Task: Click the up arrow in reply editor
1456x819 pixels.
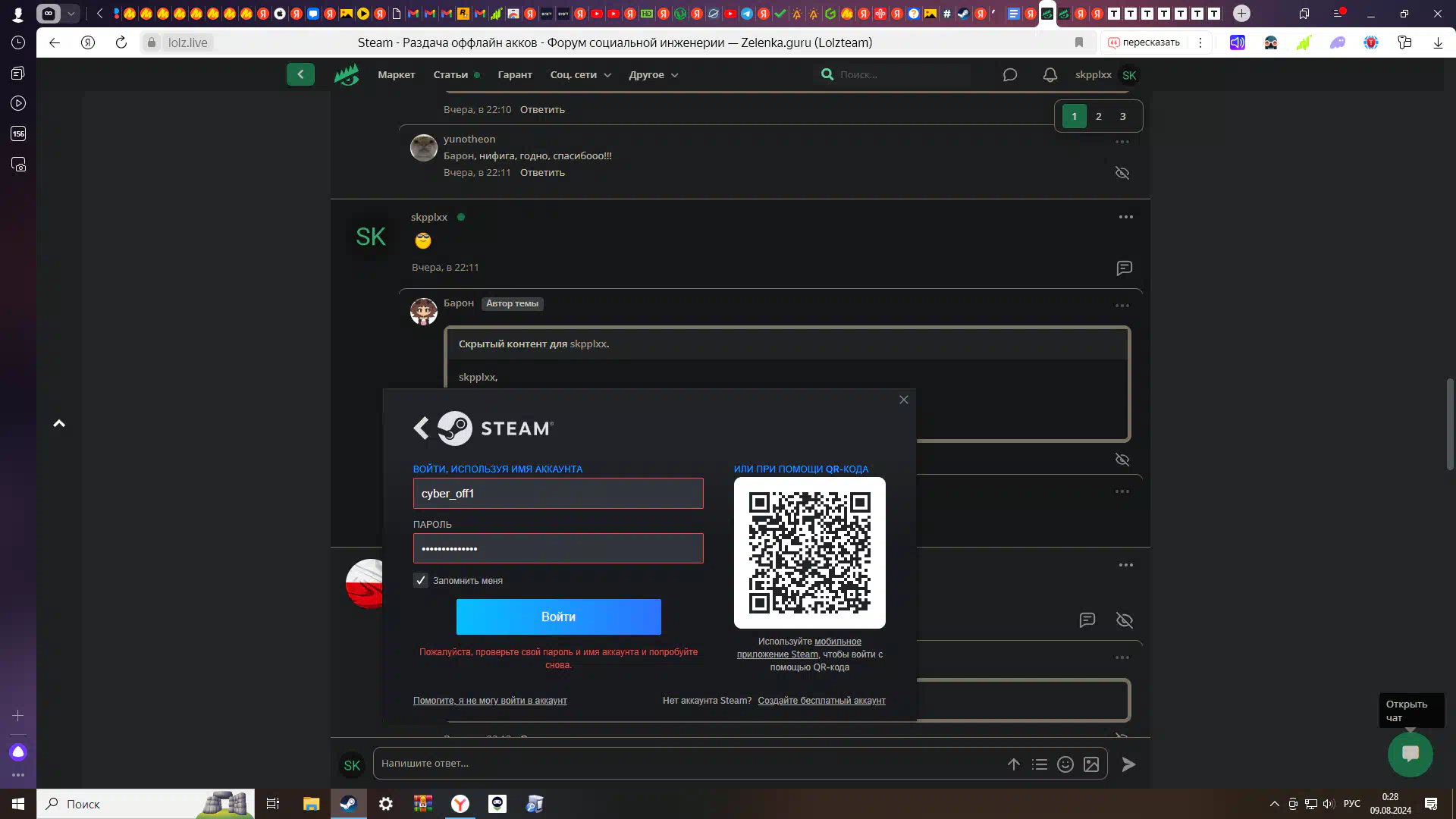Action: [x=1014, y=764]
